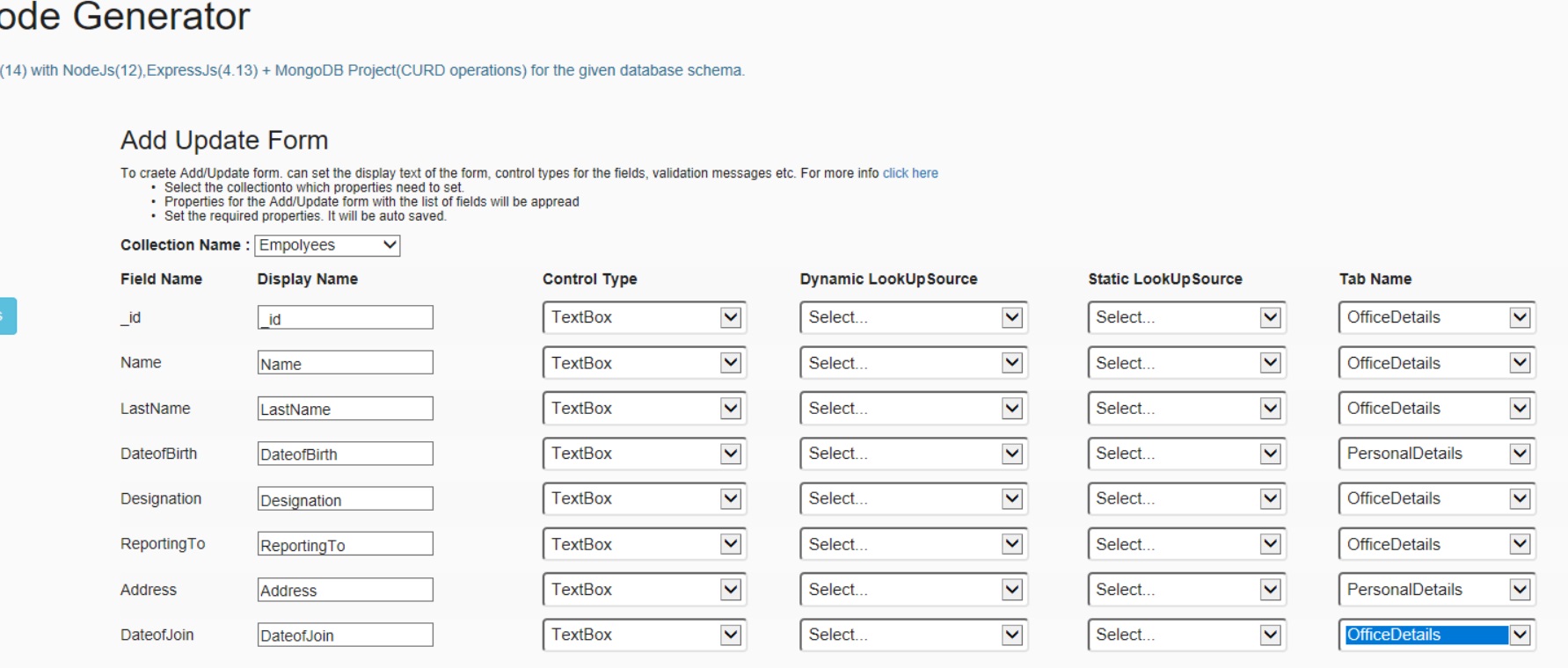Focus the _id Display Name text field
This screenshot has height=668, width=1568.
(x=345, y=318)
